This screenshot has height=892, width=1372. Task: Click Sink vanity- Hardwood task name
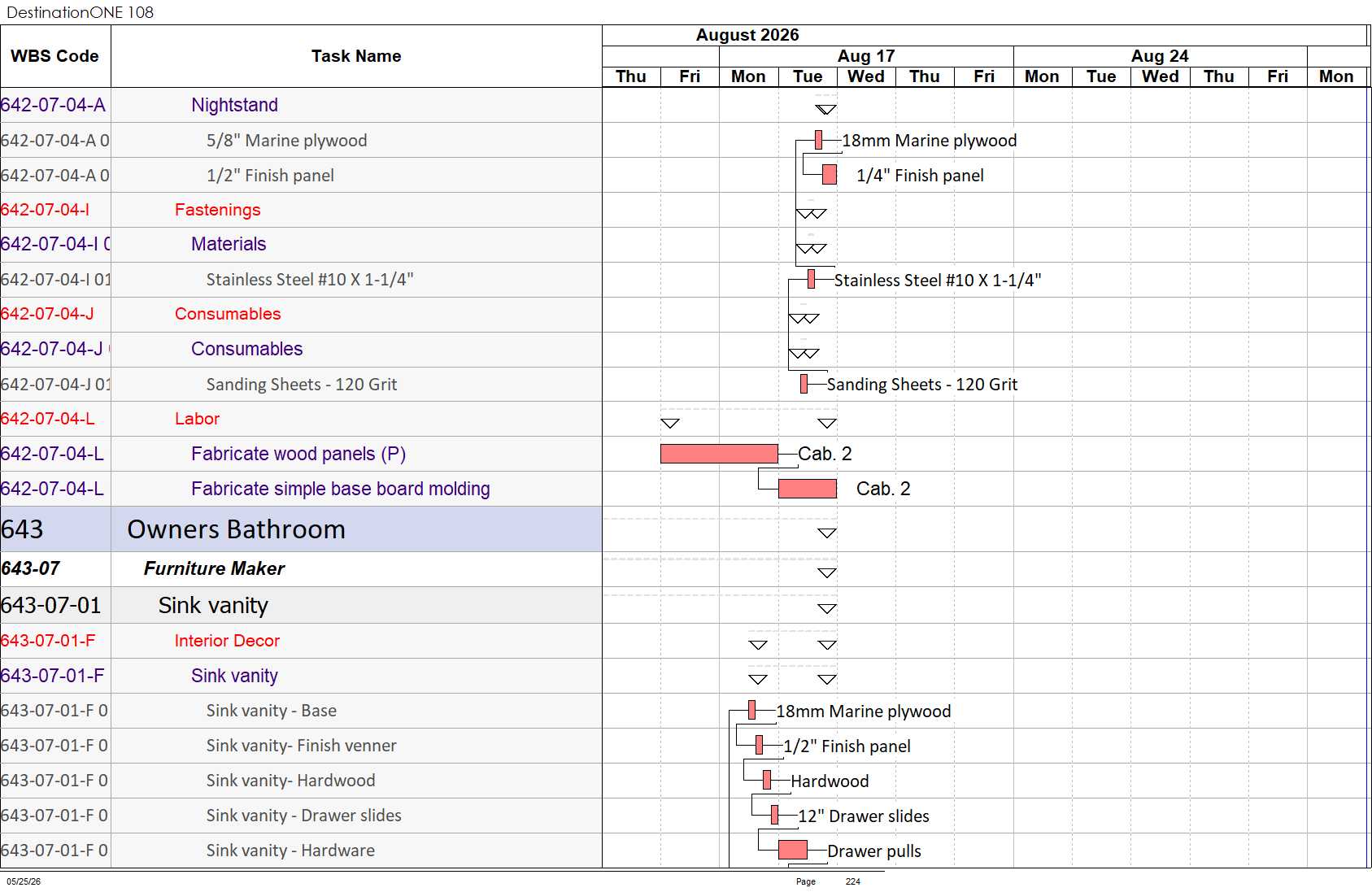[291, 781]
